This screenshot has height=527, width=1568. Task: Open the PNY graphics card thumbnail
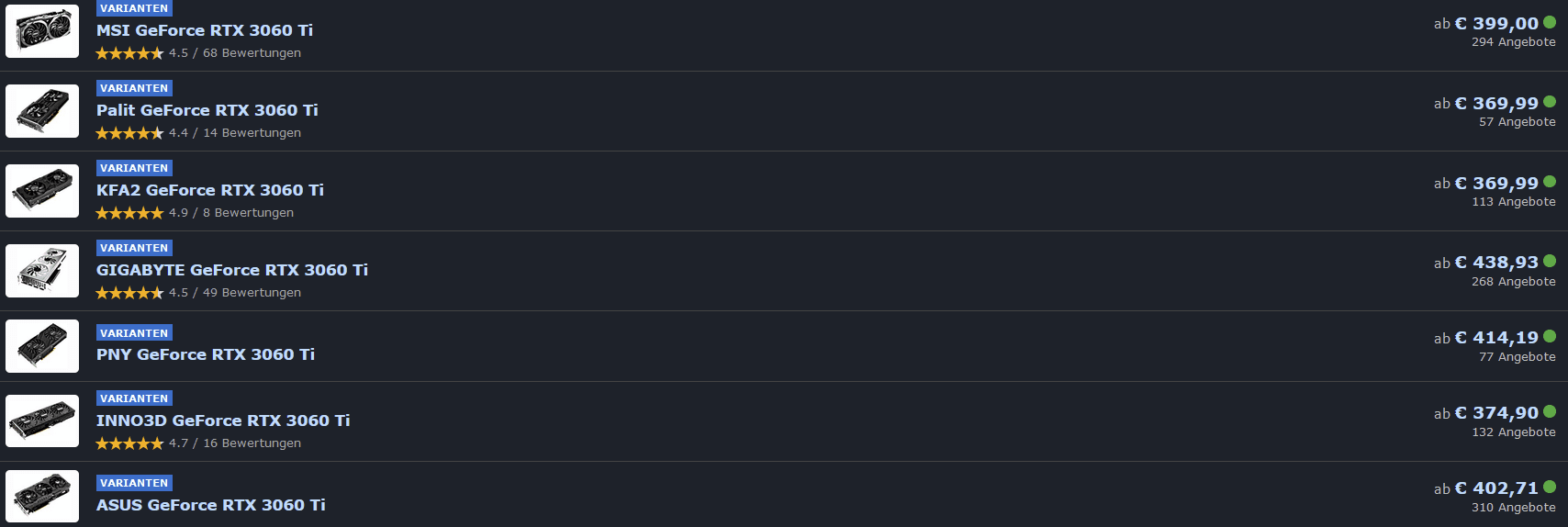click(42, 346)
